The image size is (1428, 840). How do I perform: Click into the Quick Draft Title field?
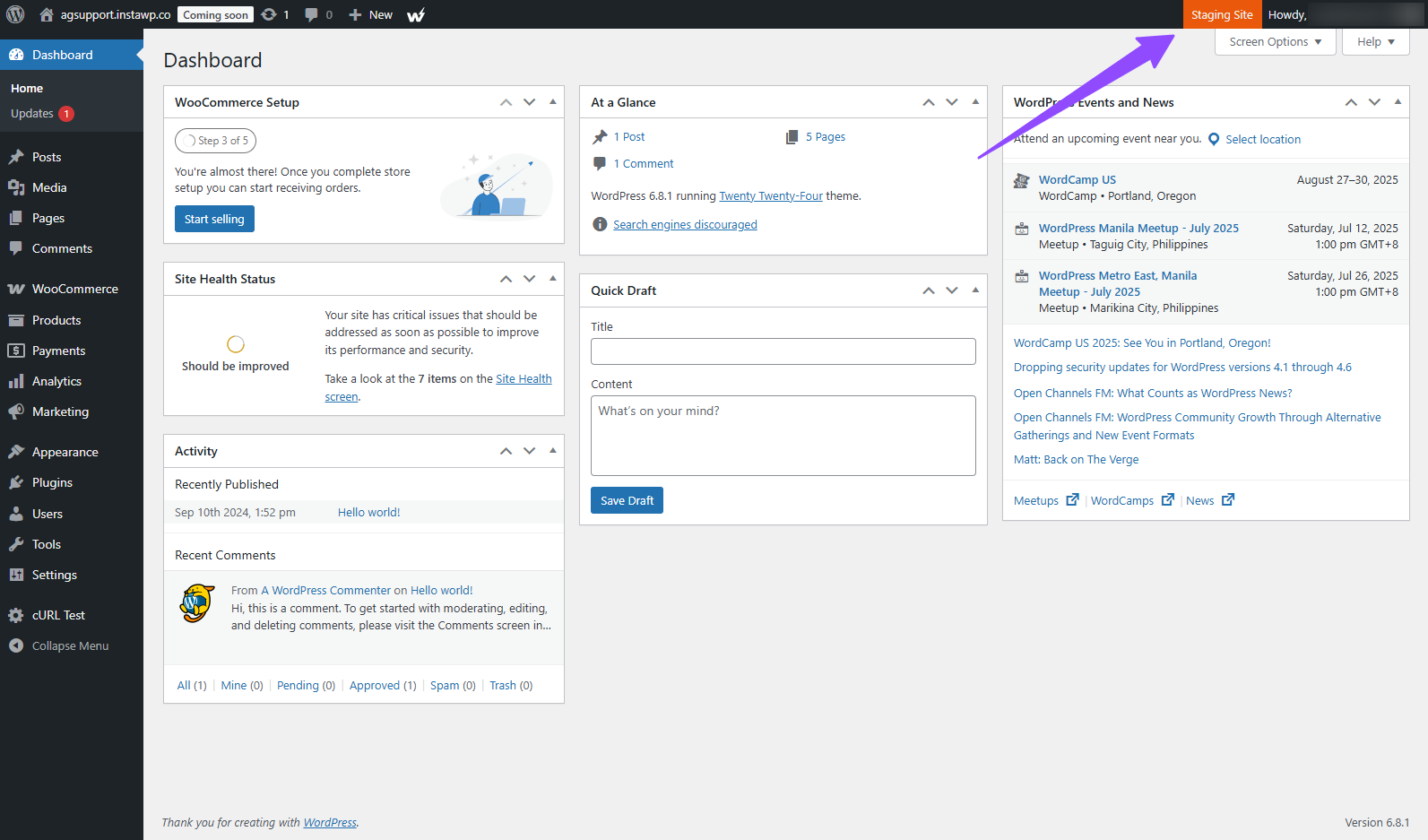pyautogui.click(x=783, y=351)
